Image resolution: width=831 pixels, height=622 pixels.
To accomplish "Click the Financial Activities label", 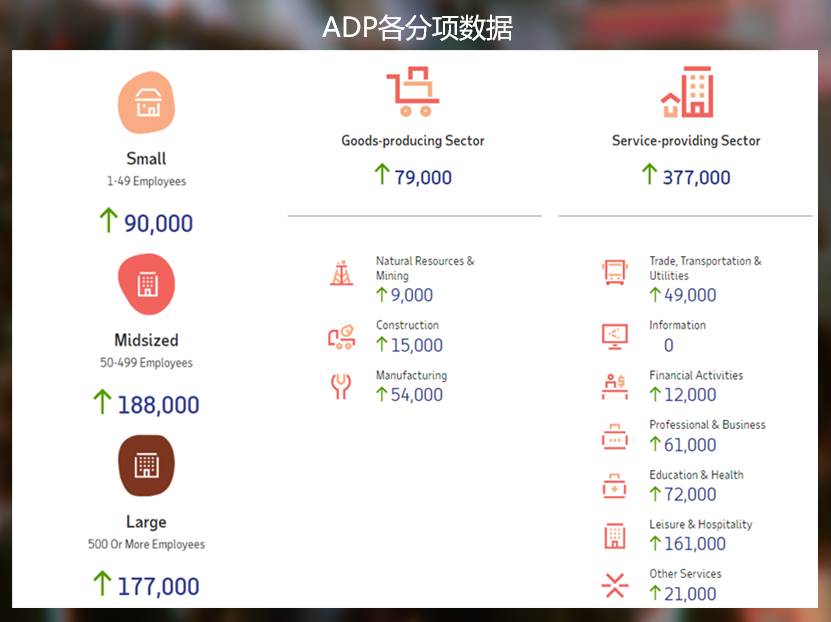I will pyautogui.click(x=696, y=375).
